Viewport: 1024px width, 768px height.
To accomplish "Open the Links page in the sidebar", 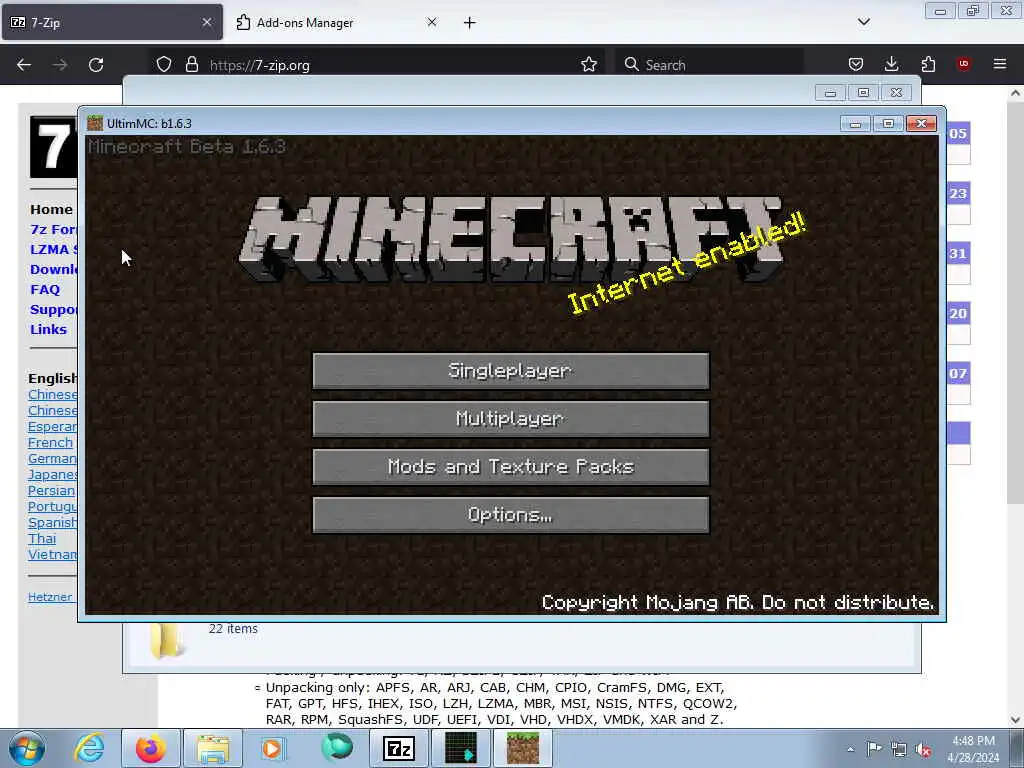I will 48,329.
